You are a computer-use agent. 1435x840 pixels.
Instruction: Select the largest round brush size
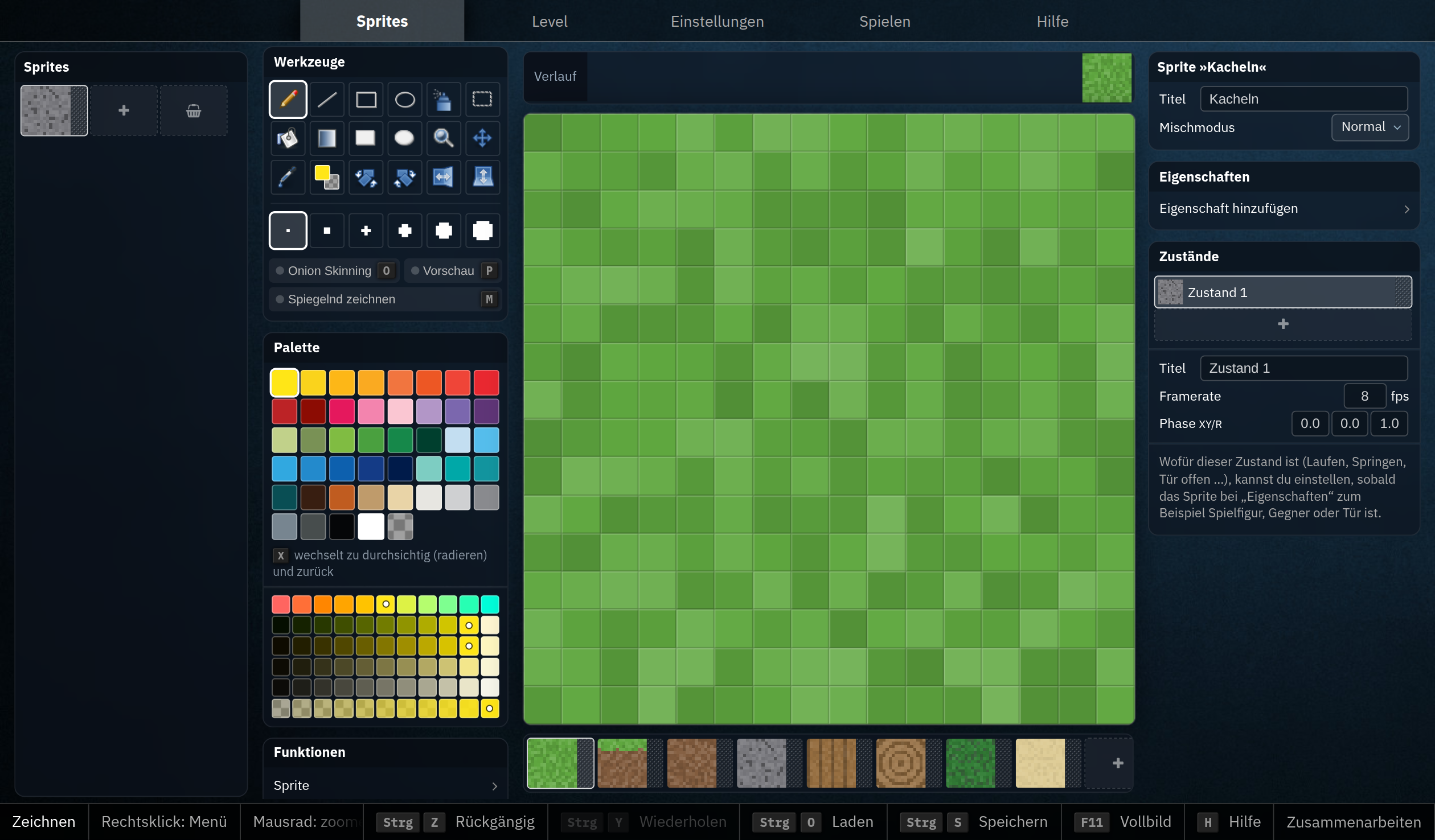(482, 230)
